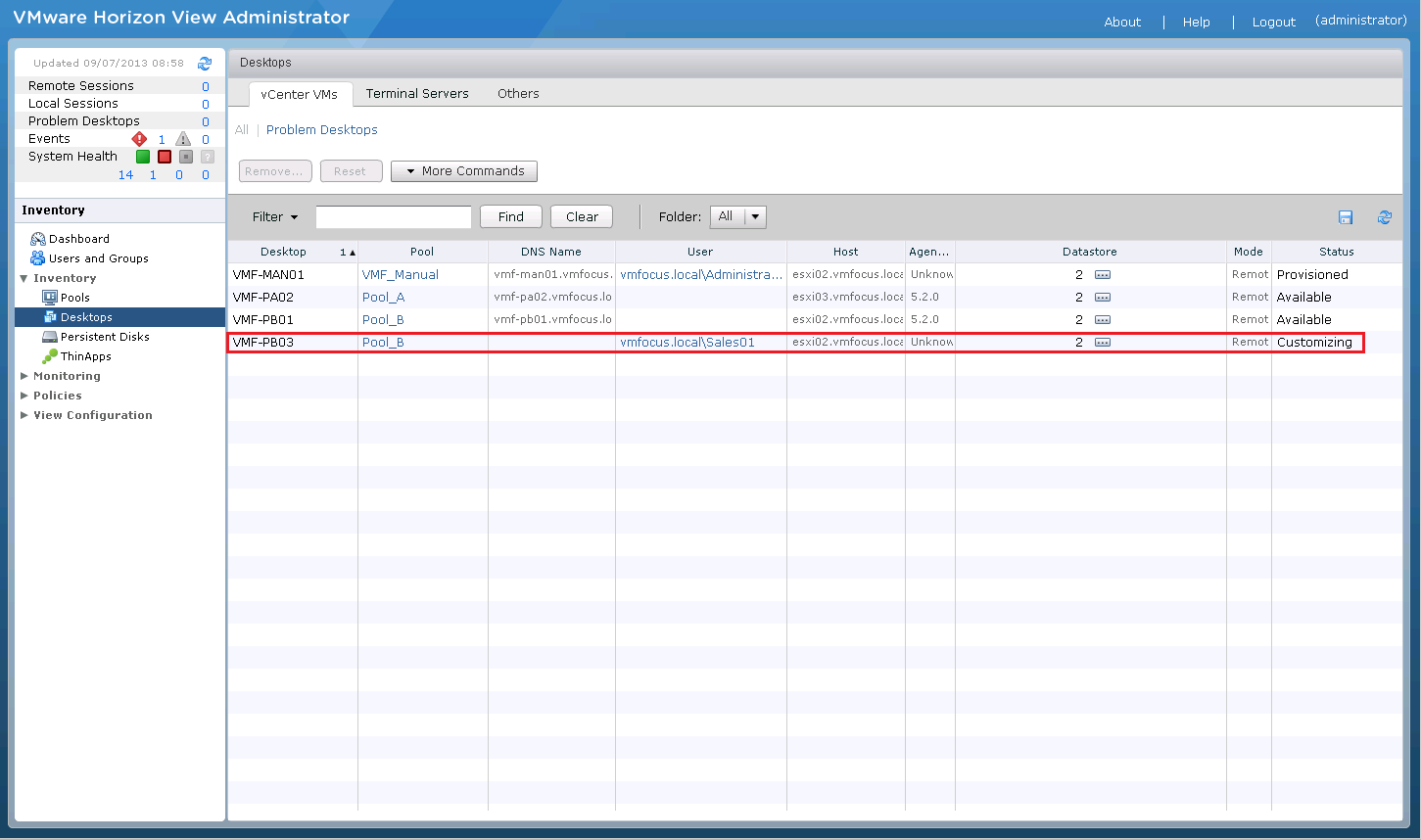Open the Filter dropdown menu
The image size is (1421, 840).
tap(275, 217)
